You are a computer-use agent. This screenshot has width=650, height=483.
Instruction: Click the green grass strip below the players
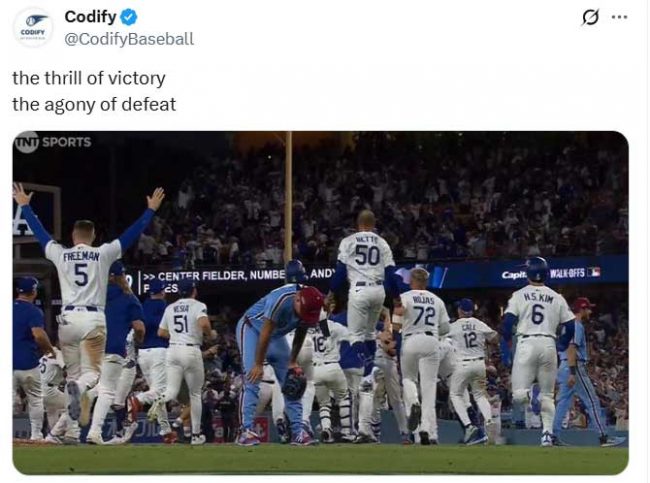[320, 459]
